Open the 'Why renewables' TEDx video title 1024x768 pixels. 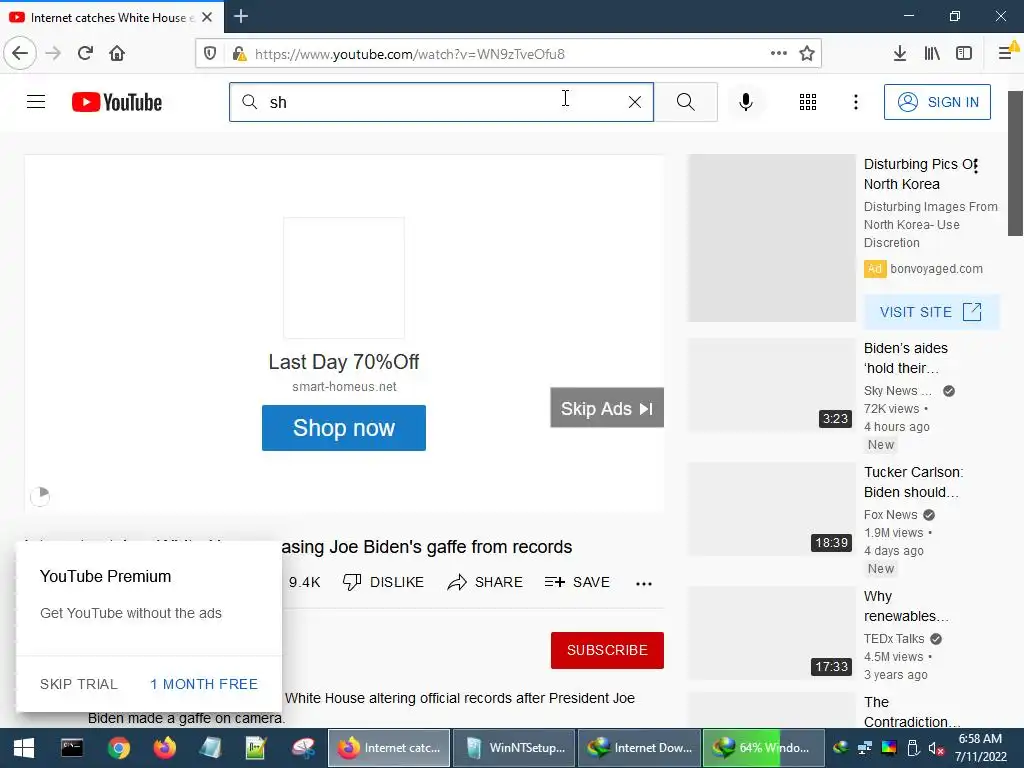[906, 606]
